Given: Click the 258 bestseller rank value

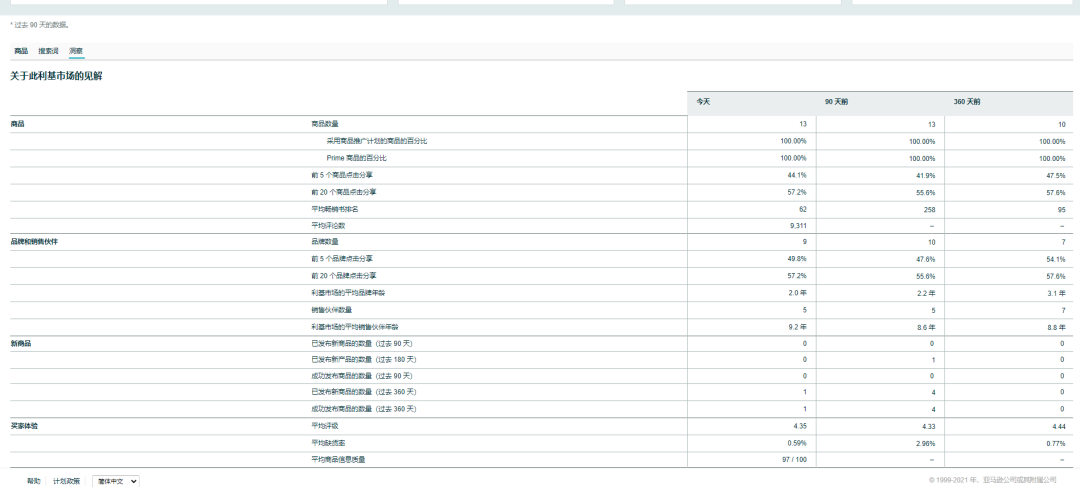Looking at the screenshot, I should (929, 209).
